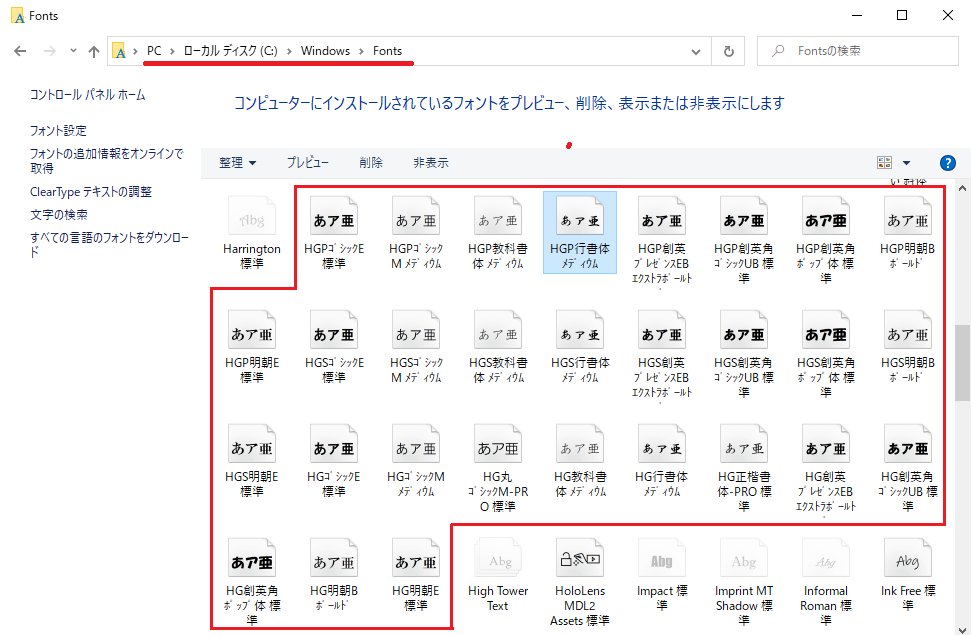Viewport: 972px width, 635px height.
Task: Go up one folder level
Action: point(94,51)
